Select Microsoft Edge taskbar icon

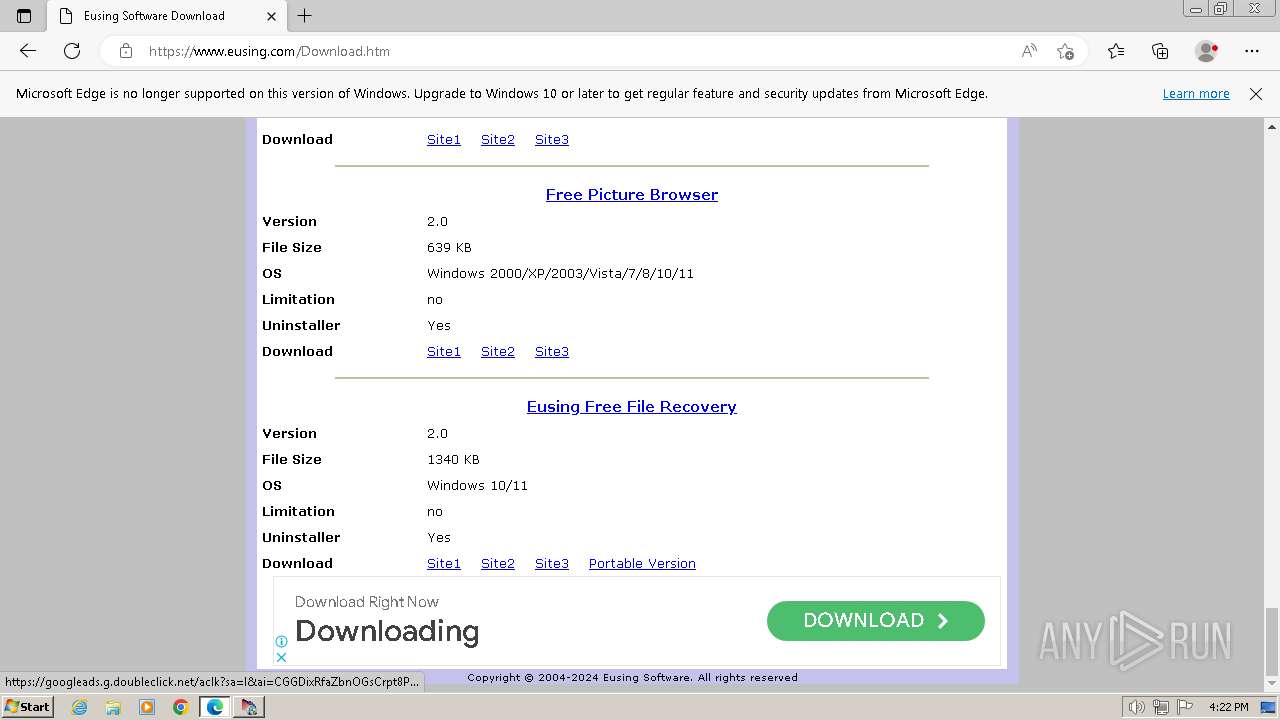pos(215,707)
